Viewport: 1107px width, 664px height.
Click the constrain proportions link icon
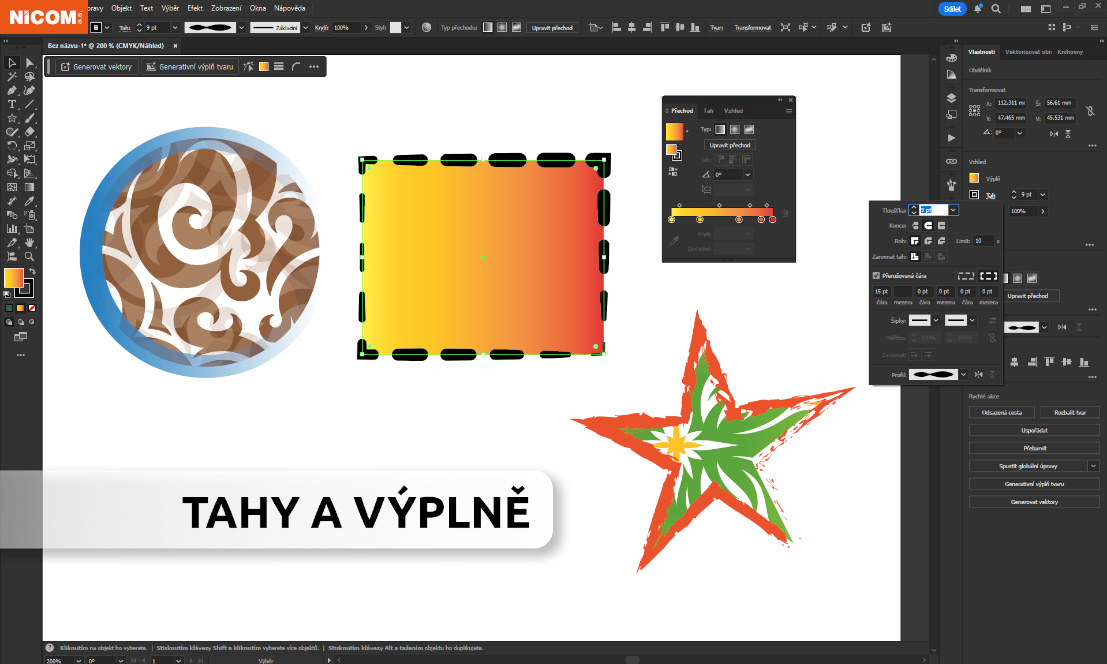[x=1090, y=111]
